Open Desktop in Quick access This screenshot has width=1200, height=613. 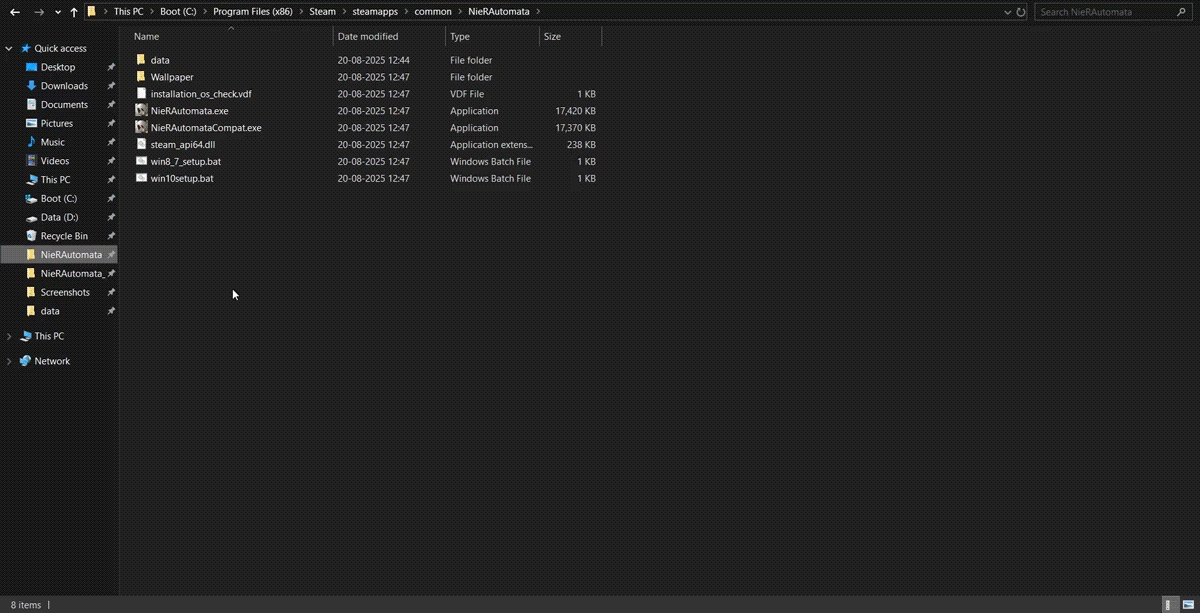click(58, 67)
